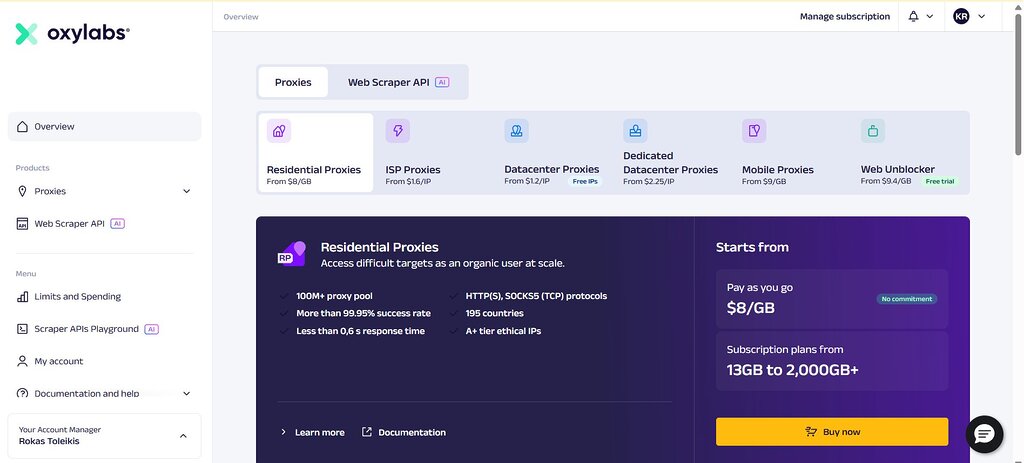Select the Dedicated Datacenter Proxies card
The image size is (1024, 463).
tap(672, 153)
